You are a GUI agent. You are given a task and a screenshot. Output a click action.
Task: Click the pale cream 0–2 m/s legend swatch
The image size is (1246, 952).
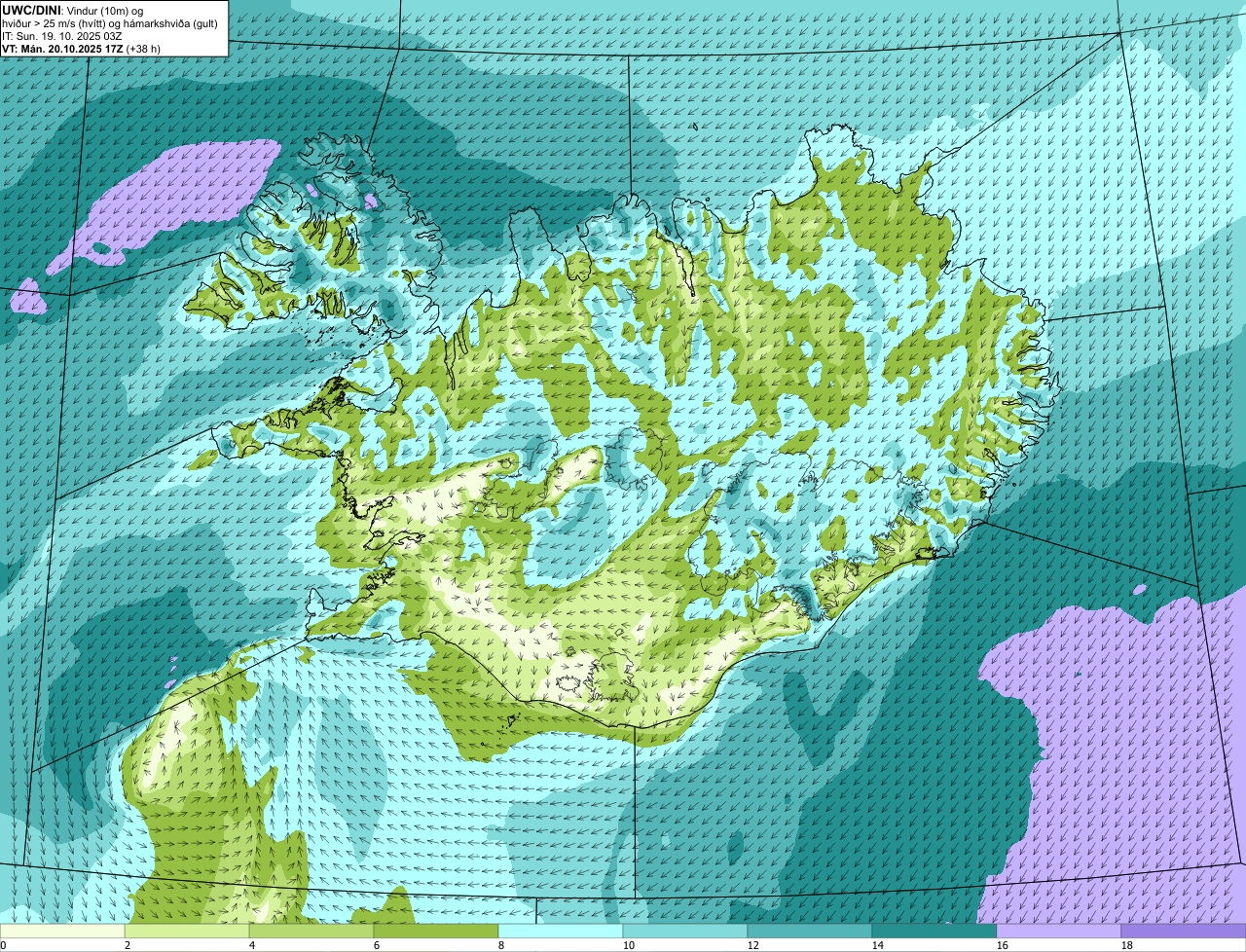62,932
